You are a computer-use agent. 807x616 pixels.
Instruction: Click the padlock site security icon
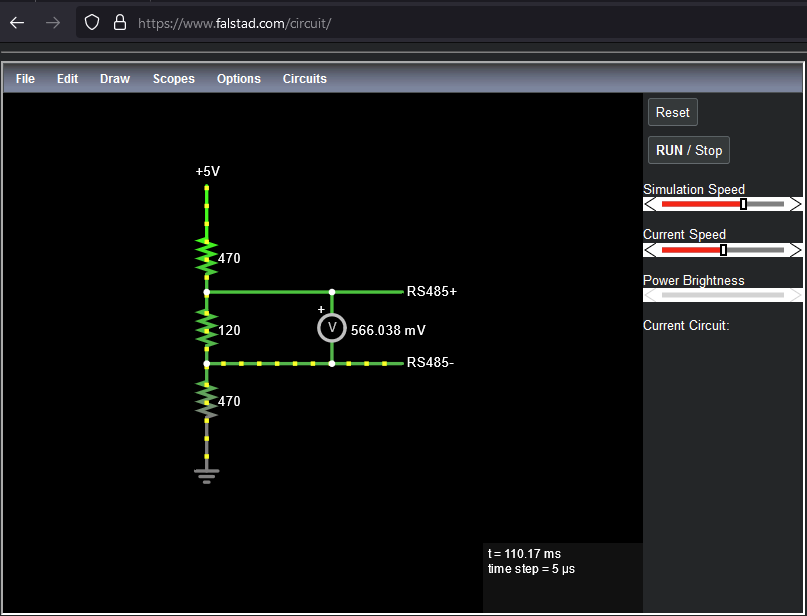pyautogui.click(x=119, y=22)
